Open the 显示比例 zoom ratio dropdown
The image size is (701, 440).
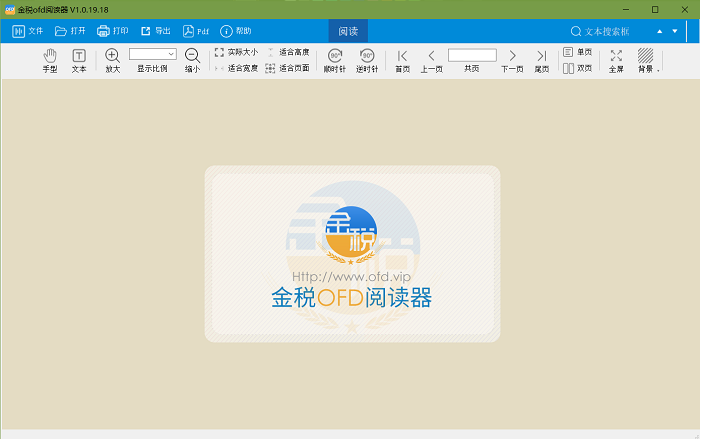tap(152, 54)
